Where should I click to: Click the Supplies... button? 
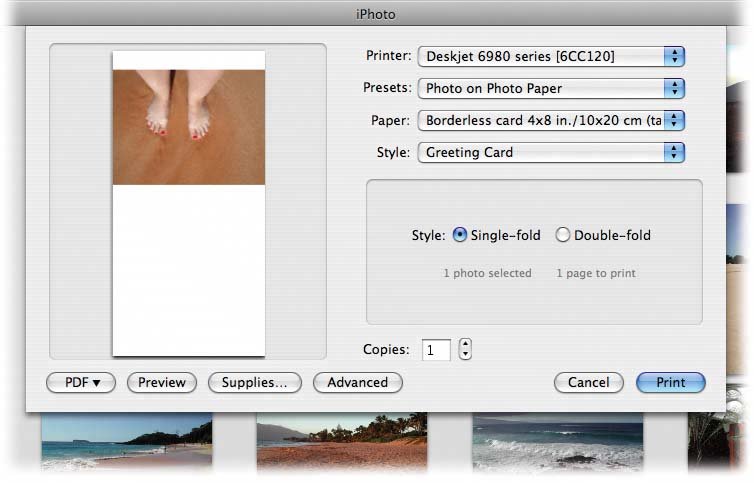point(254,382)
